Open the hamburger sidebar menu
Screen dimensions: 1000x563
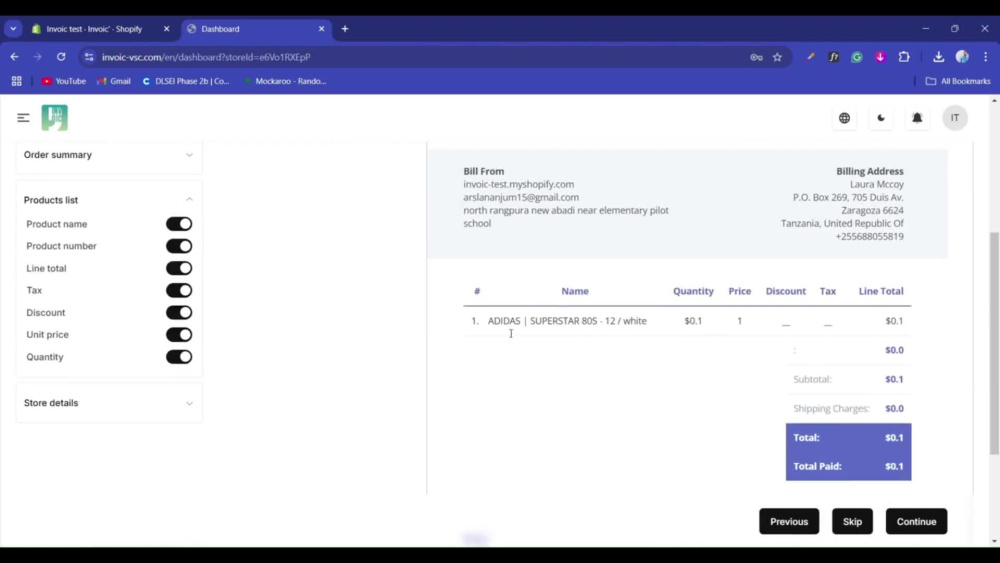[x=23, y=118]
